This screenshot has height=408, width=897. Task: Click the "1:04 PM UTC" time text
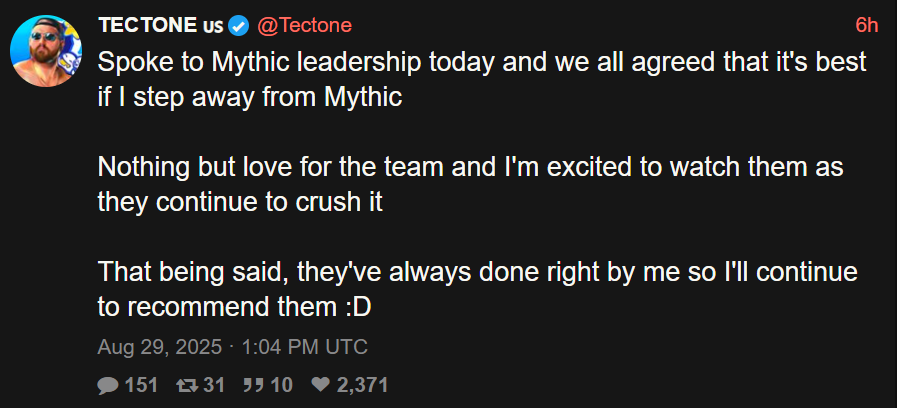(304, 347)
